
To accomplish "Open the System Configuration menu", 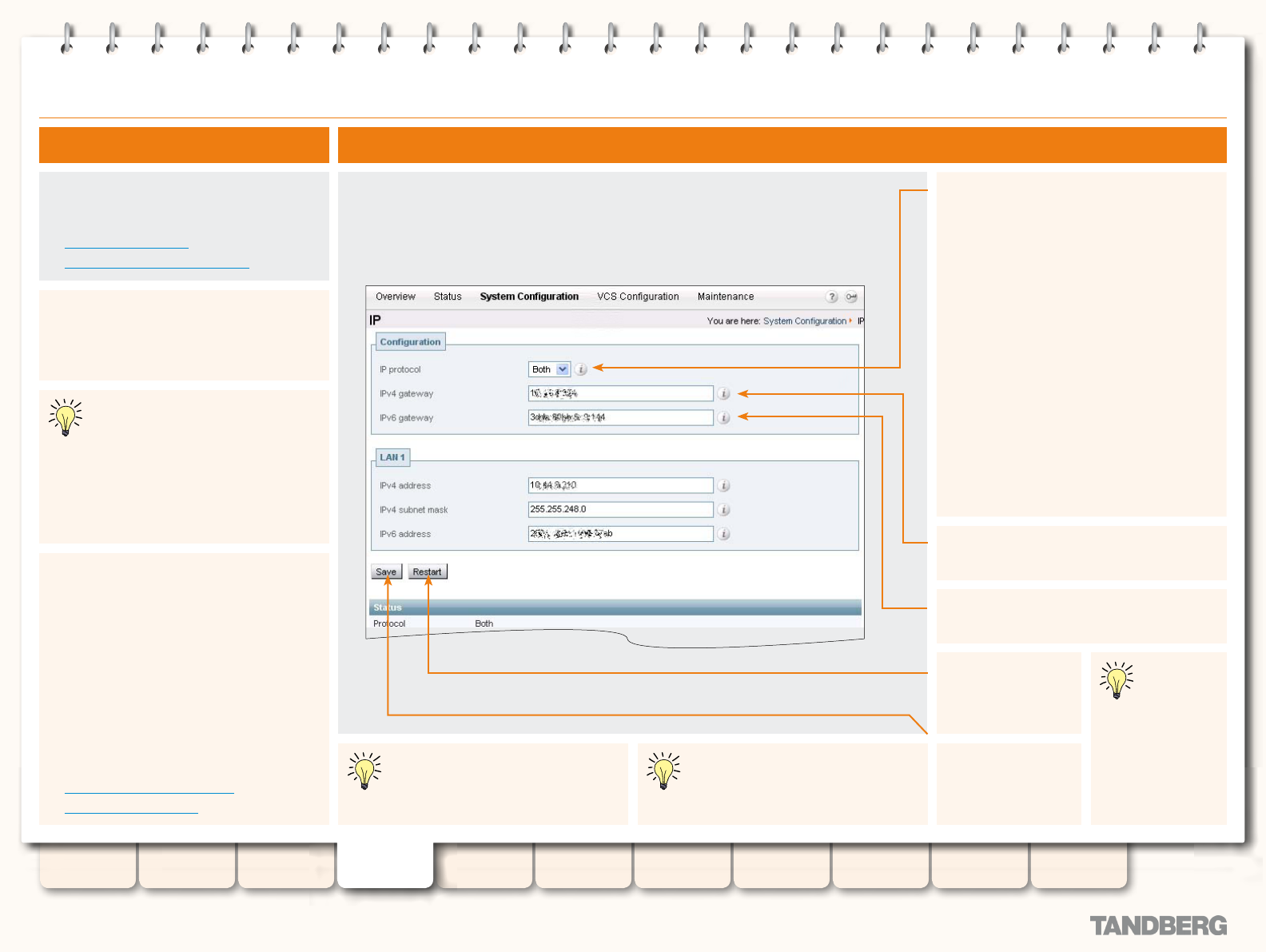I will [x=529, y=297].
